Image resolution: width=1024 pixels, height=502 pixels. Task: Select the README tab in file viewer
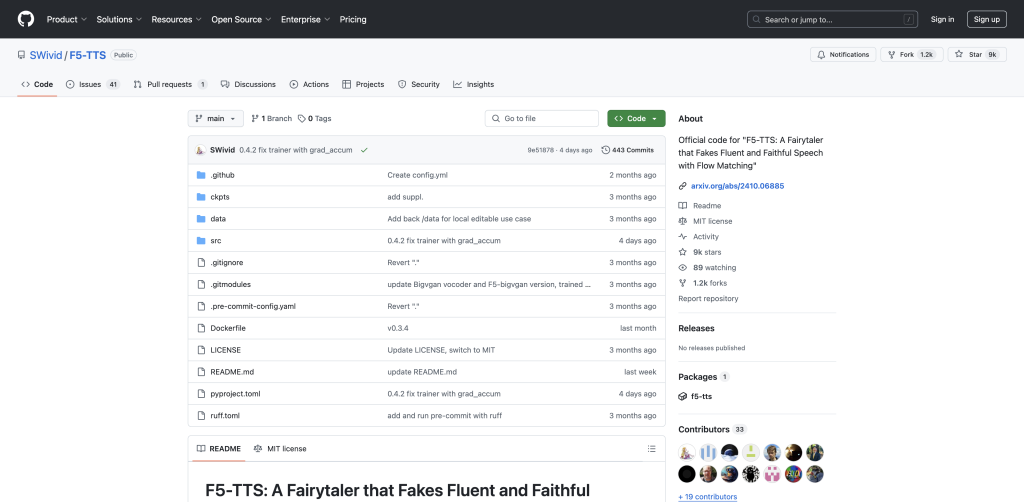coord(219,449)
